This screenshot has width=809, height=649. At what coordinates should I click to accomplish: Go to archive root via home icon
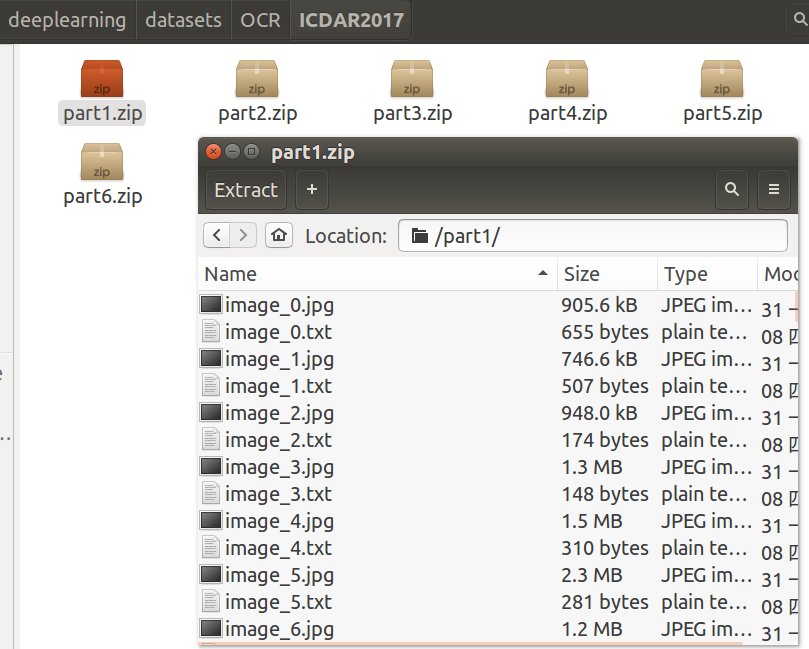(278, 235)
